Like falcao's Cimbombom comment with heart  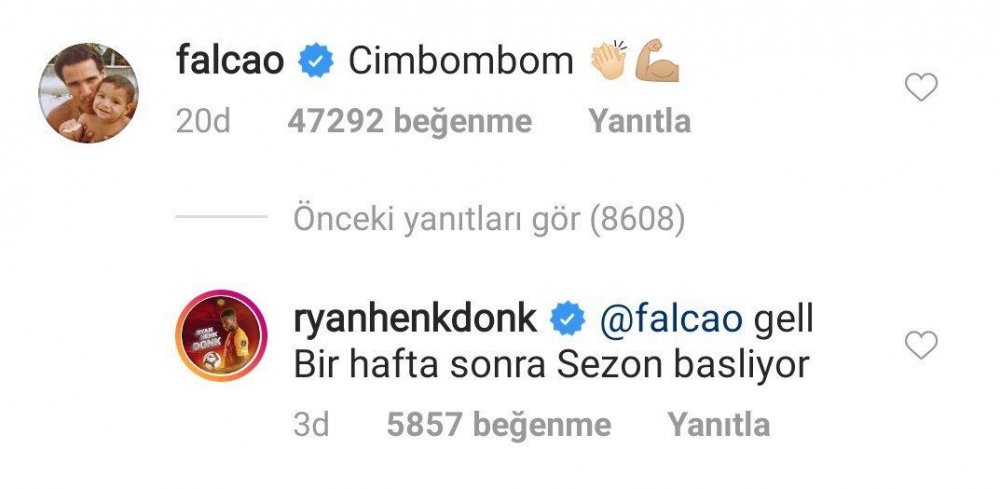pyautogui.click(x=921, y=87)
